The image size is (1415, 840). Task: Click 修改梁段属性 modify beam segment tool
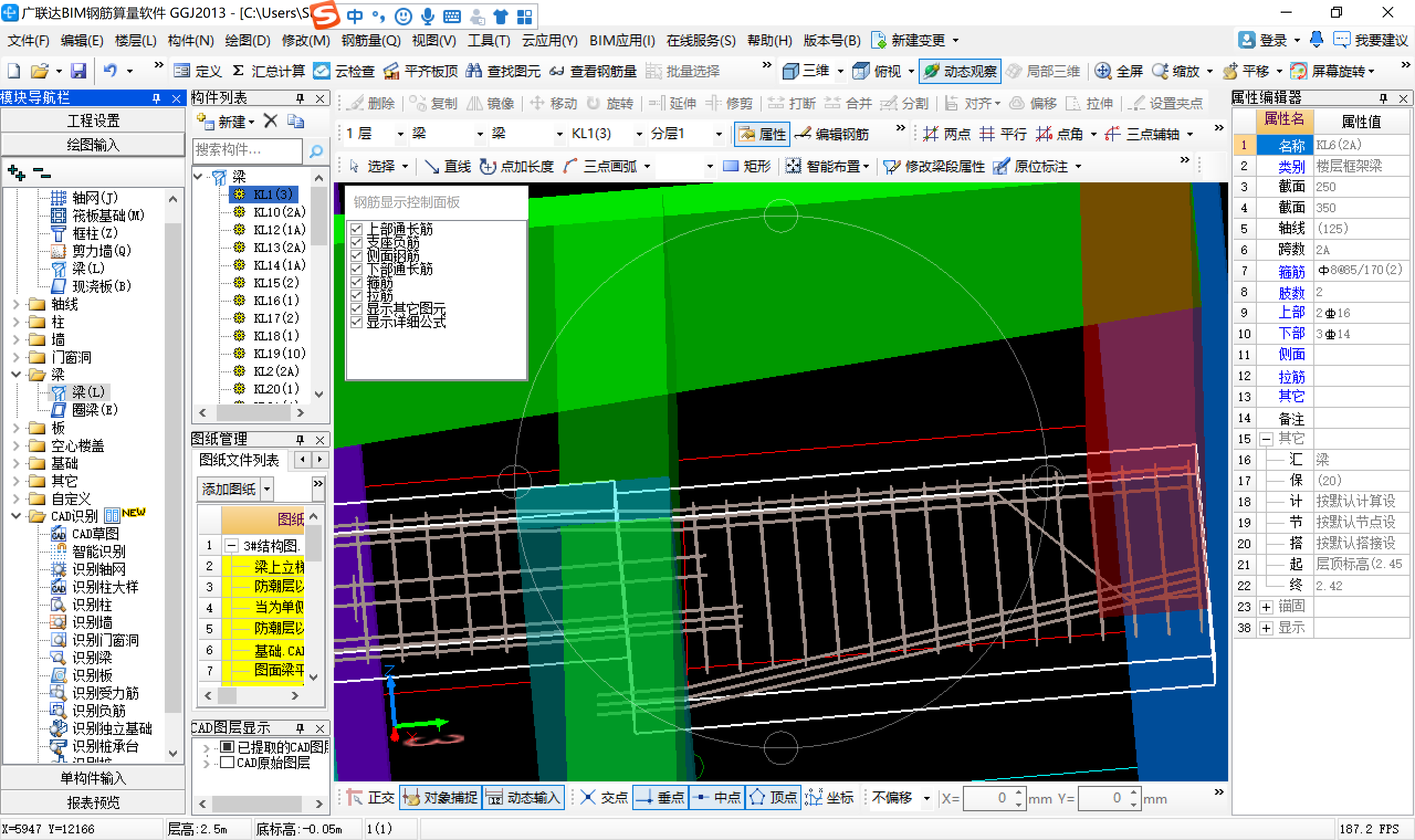click(934, 166)
